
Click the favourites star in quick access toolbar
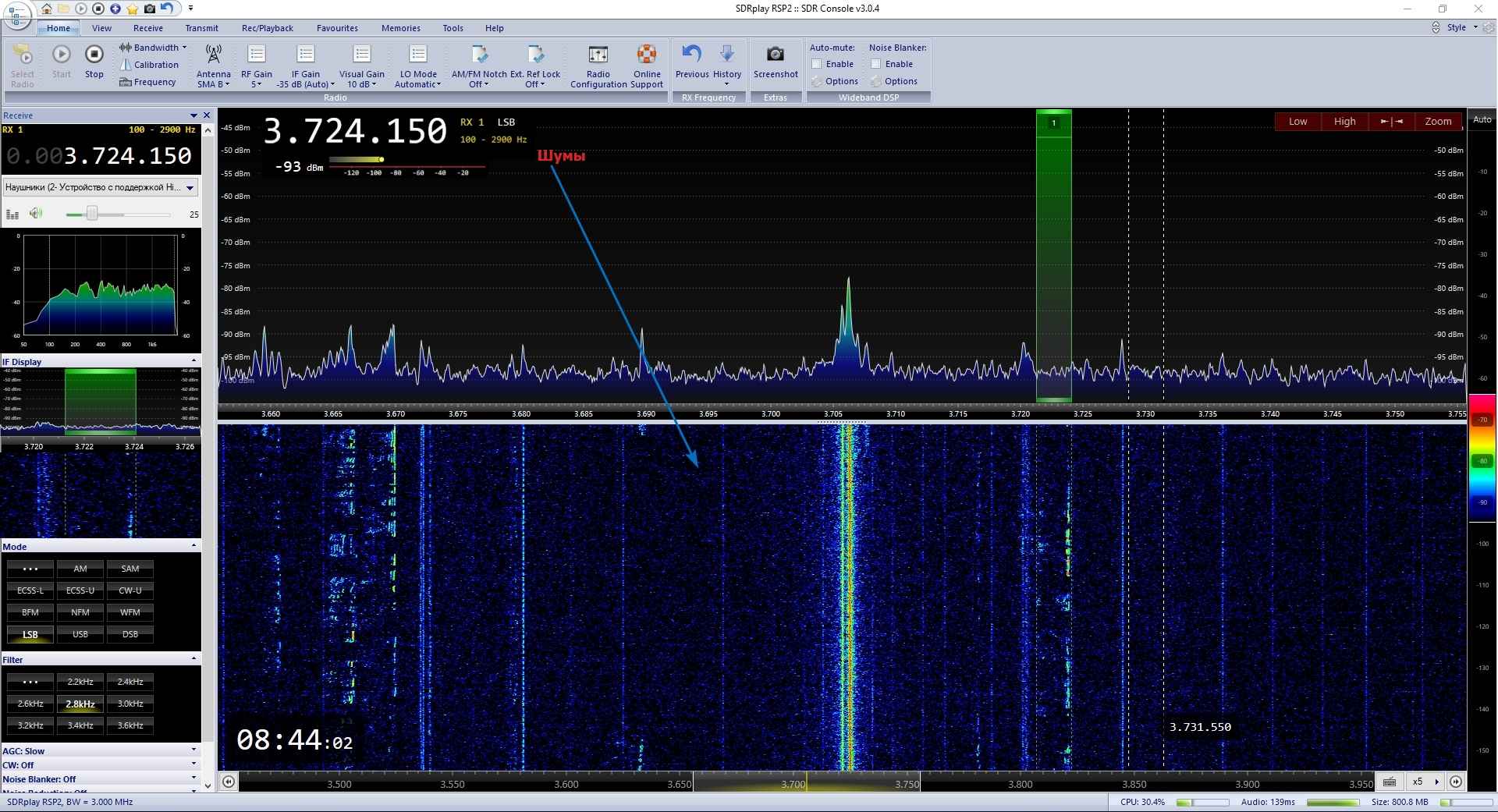pos(133,9)
